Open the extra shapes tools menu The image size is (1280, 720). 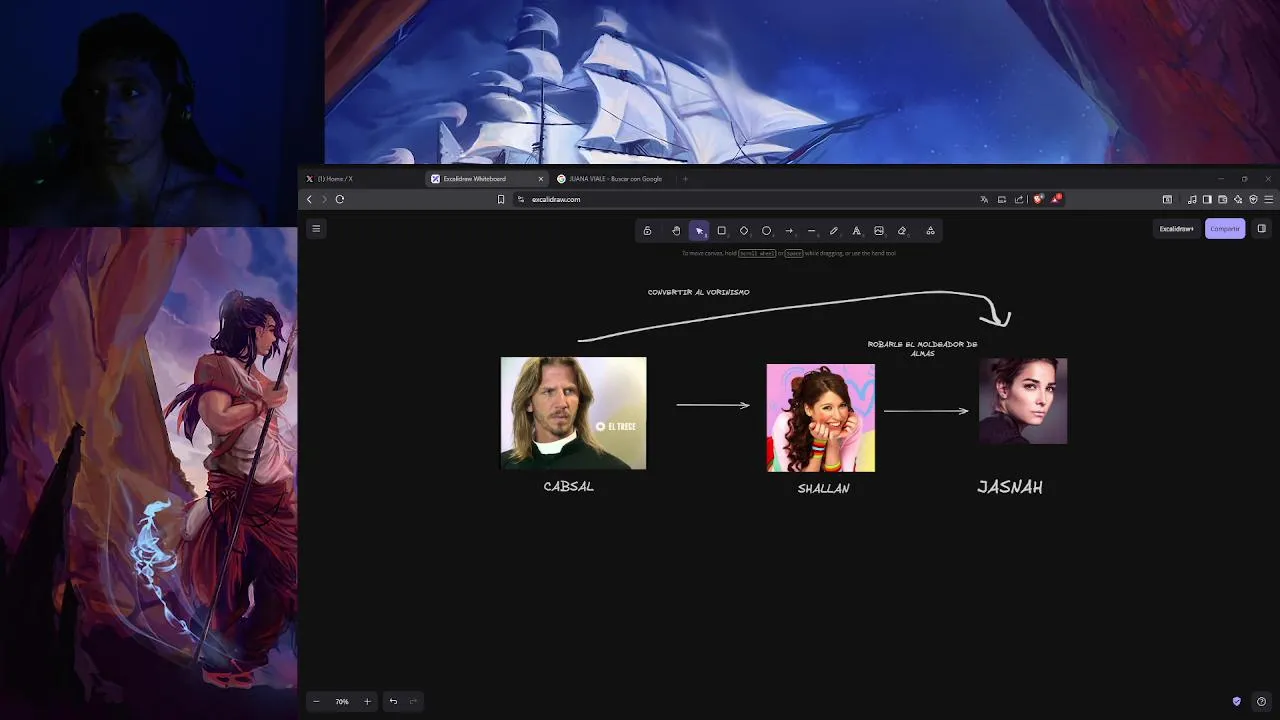click(930, 231)
